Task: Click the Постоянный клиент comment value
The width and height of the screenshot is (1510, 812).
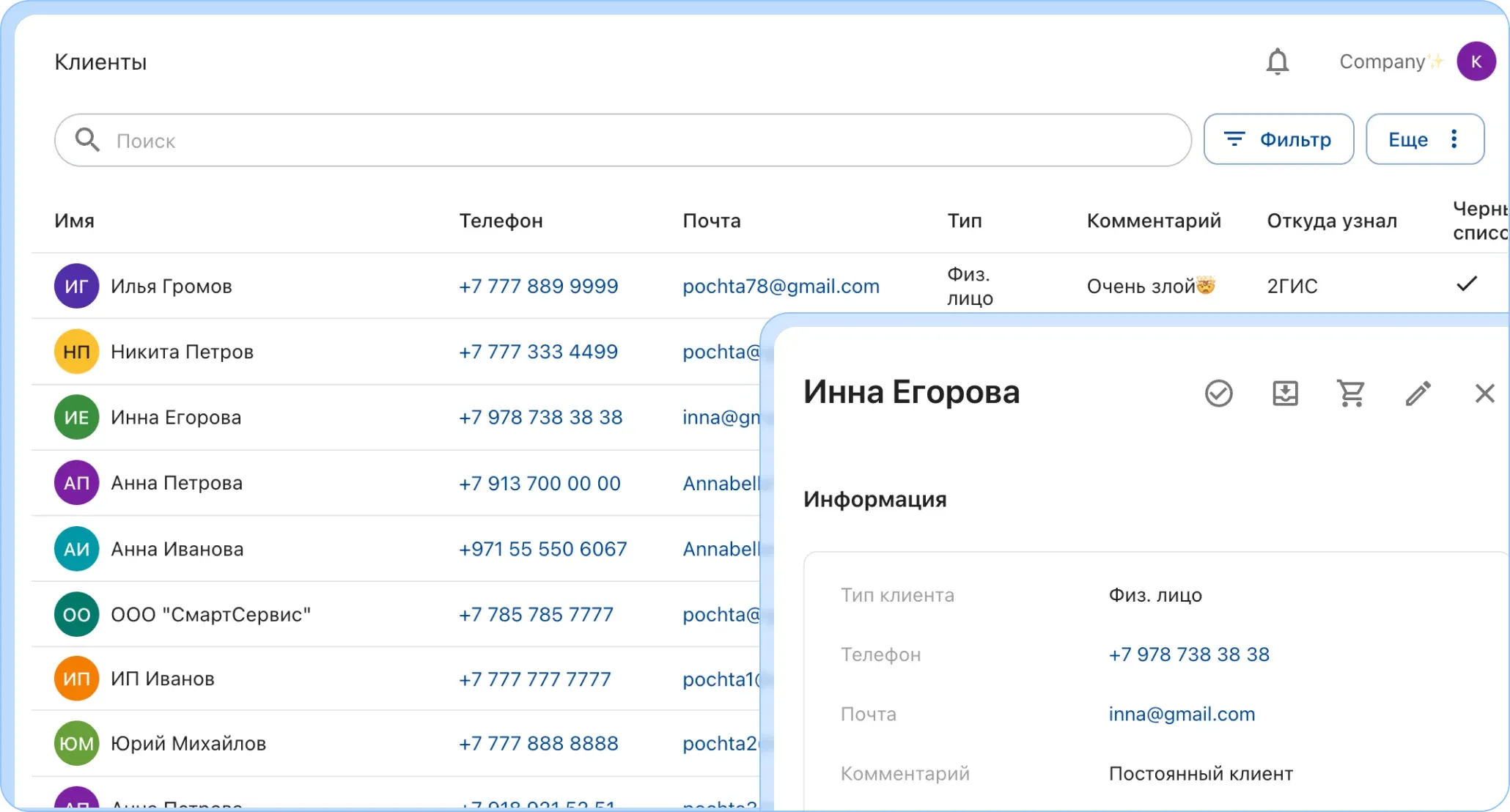Action: pyautogui.click(x=1201, y=773)
